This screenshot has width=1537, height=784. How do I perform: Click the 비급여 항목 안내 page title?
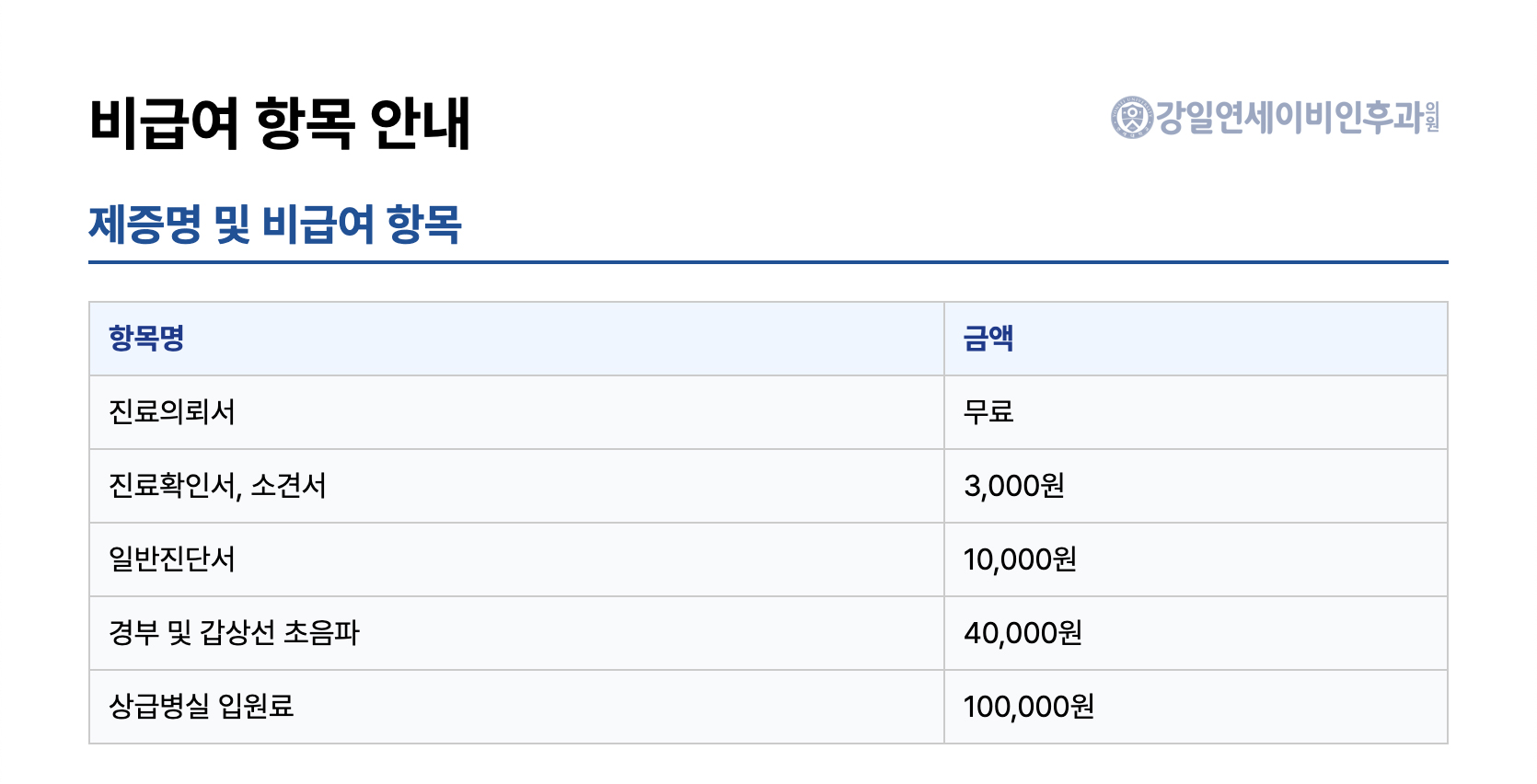tap(280, 123)
